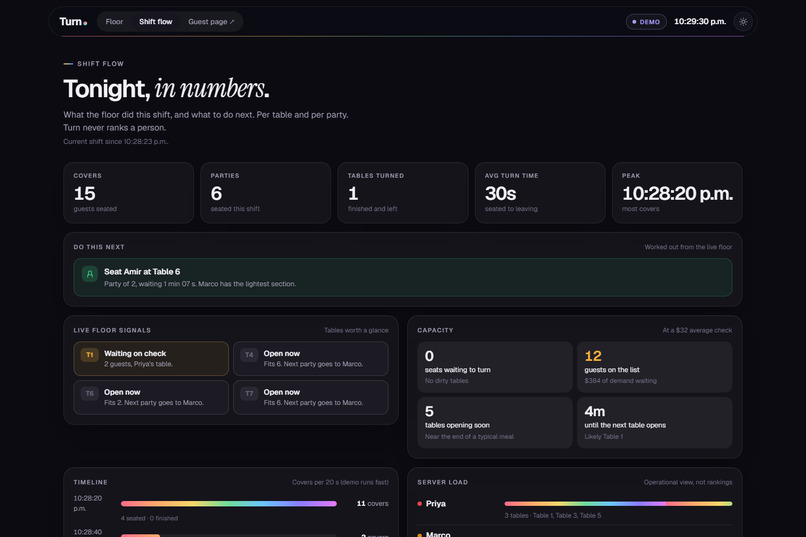Click the T6 table badge
Screen dimensions: 806x537
(x=89, y=394)
